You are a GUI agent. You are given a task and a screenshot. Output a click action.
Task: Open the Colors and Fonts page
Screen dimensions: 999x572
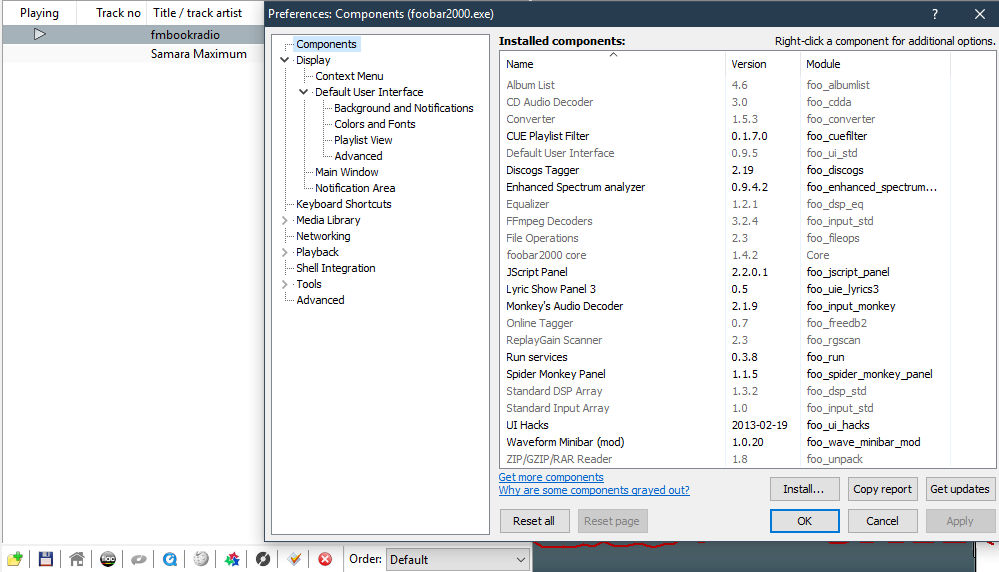coord(374,124)
